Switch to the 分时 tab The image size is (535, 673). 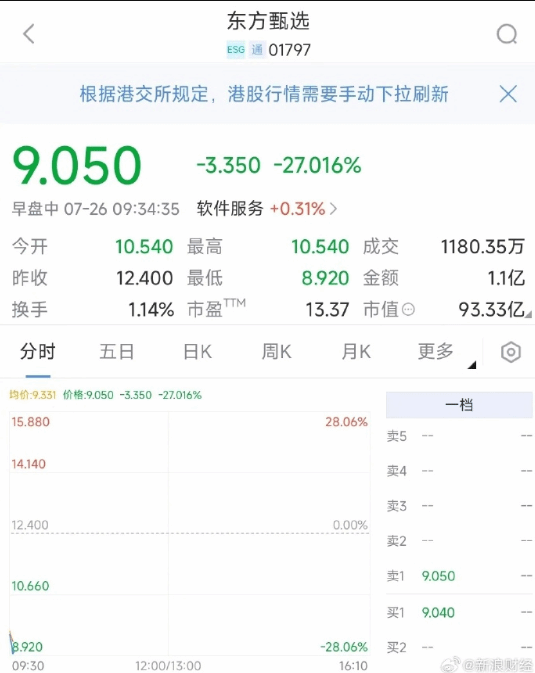tap(38, 352)
